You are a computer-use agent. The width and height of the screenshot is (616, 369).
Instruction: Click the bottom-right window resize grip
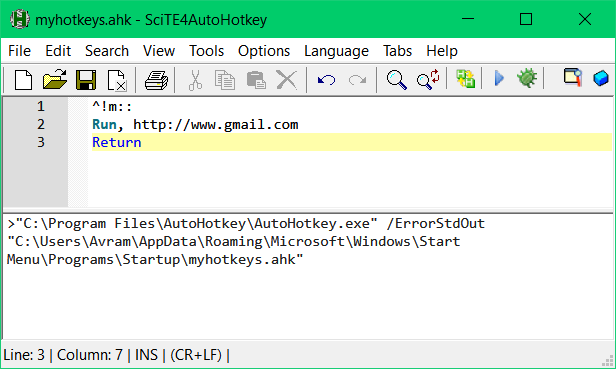(608, 361)
